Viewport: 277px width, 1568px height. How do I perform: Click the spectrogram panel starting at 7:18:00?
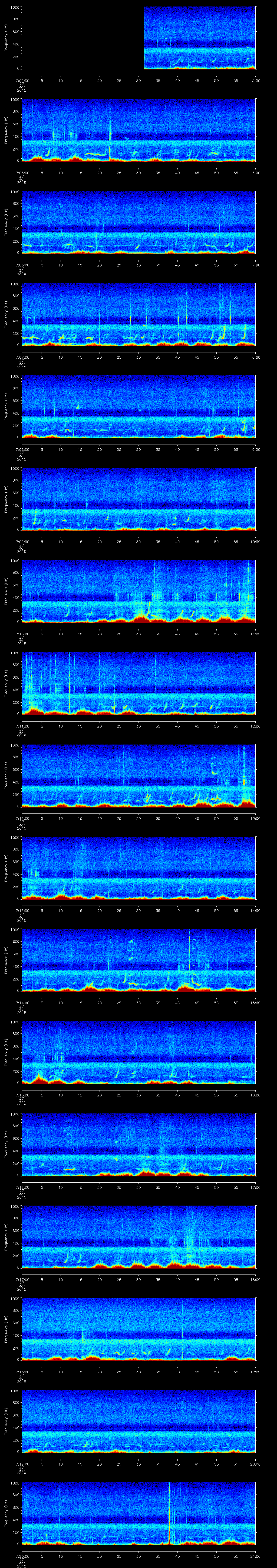139,1329
